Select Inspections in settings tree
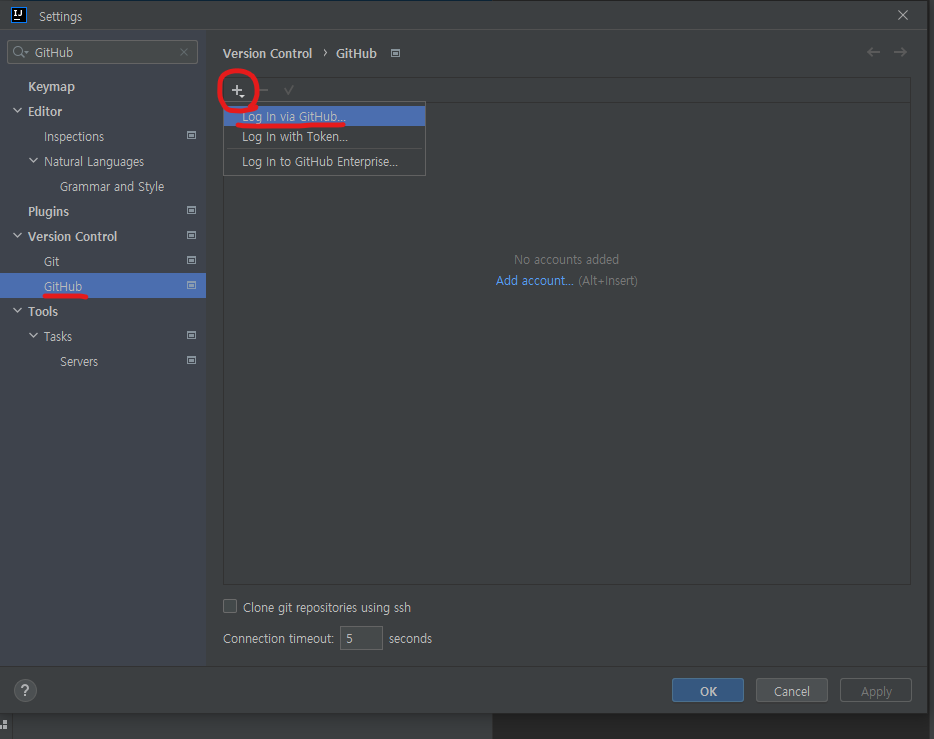This screenshot has height=739, width=934. [74, 137]
